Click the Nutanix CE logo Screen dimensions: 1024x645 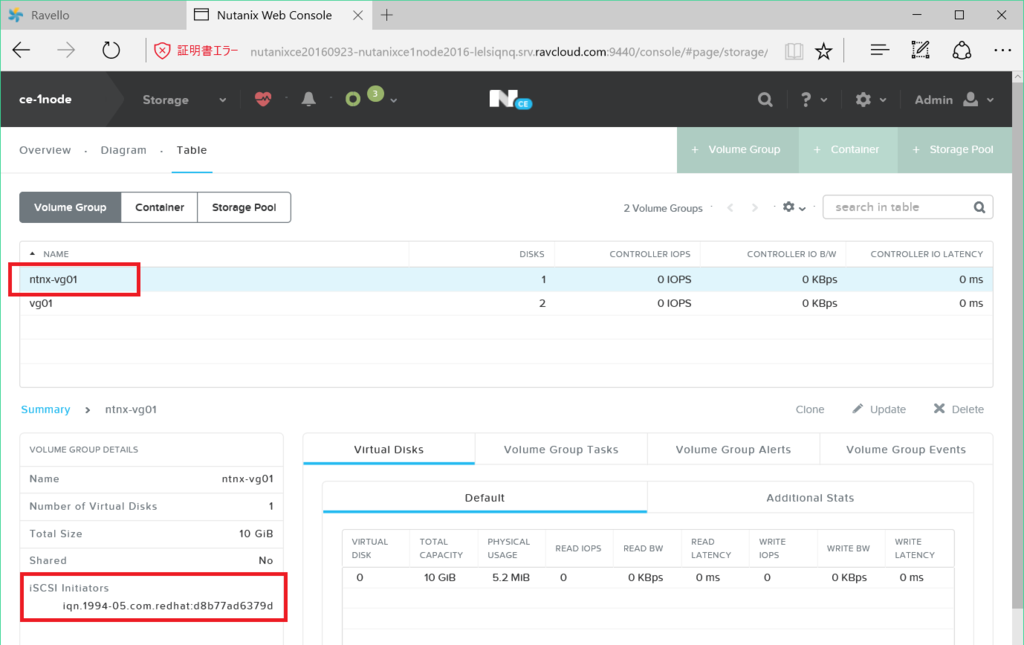click(x=510, y=99)
